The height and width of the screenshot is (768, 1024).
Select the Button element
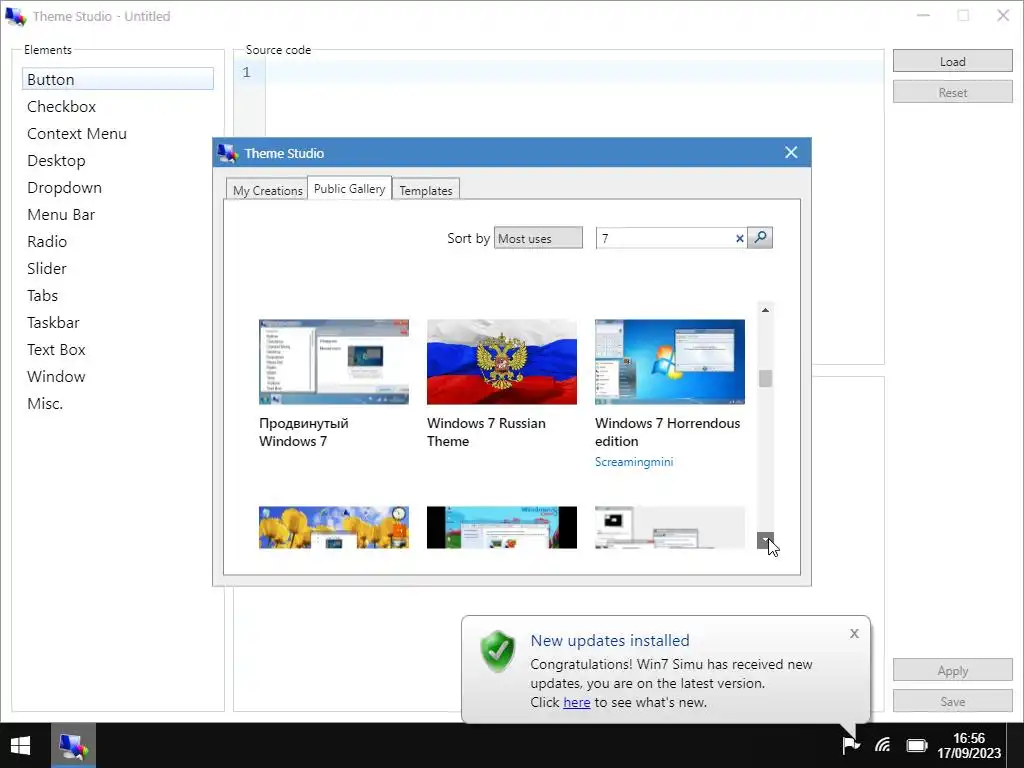click(118, 79)
